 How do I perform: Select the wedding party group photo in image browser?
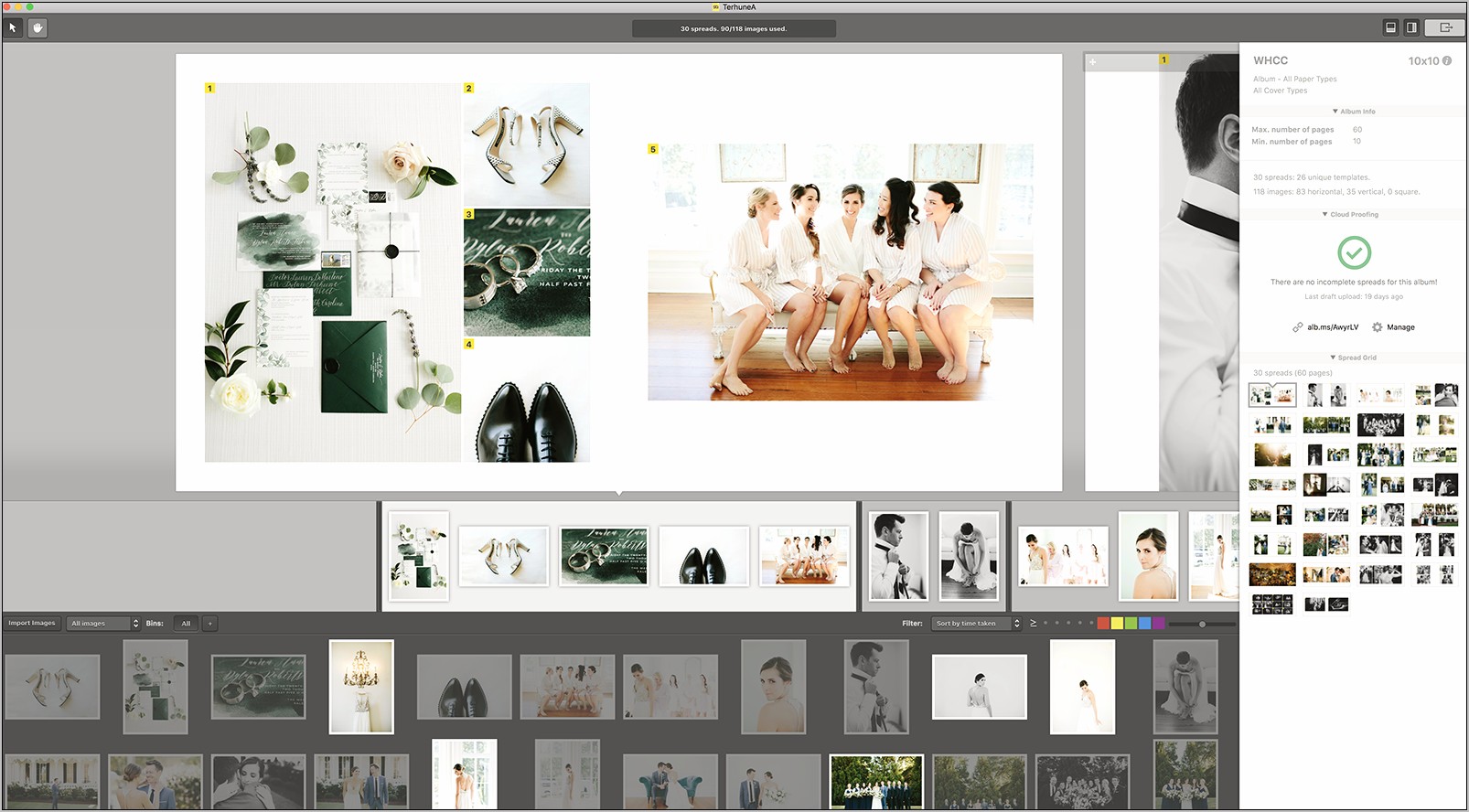pos(876,782)
